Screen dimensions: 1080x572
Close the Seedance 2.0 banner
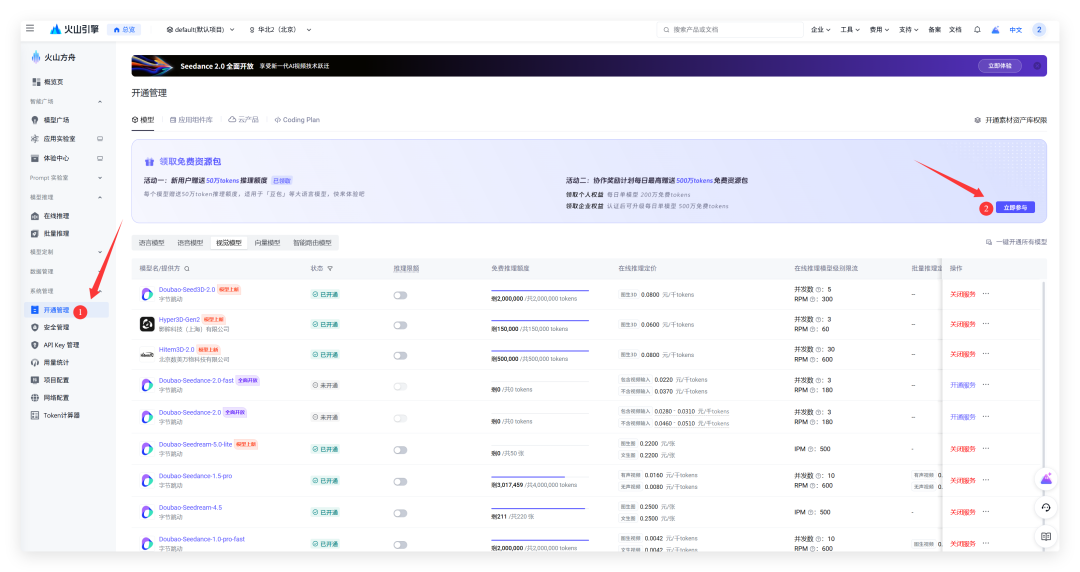click(1037, 66)
